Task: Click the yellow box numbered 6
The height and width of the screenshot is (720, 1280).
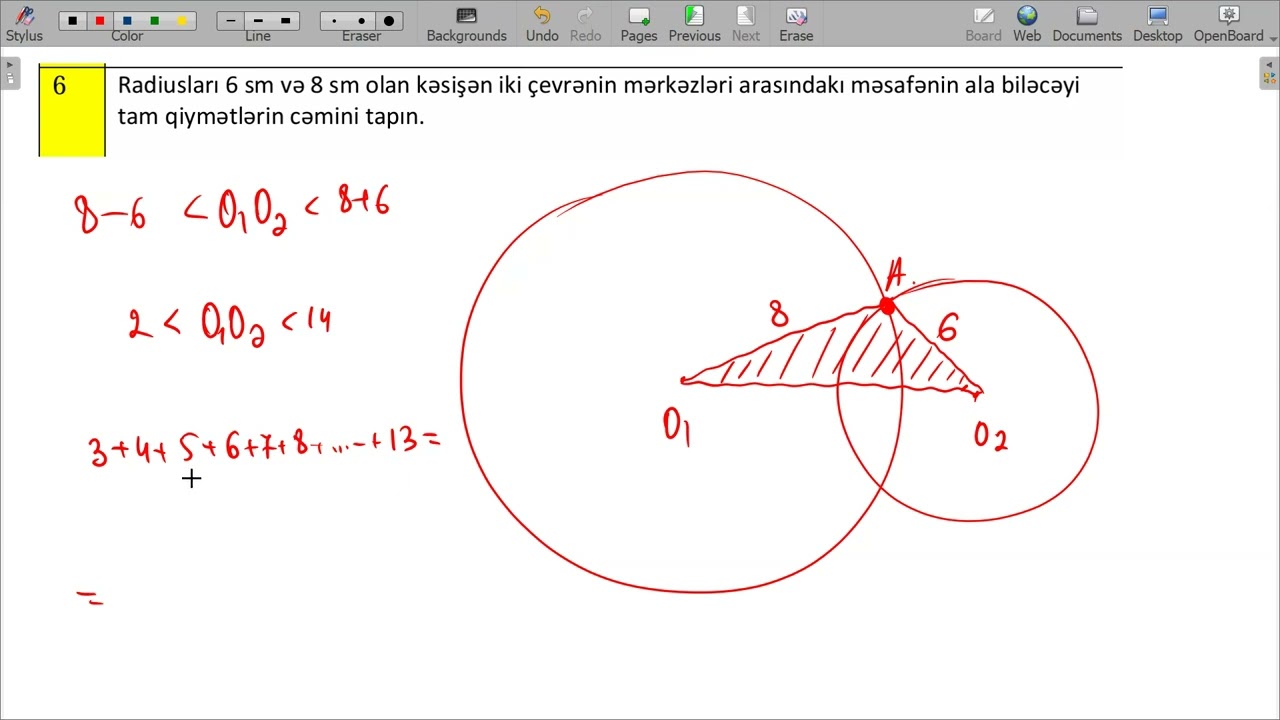Action: 72,111
